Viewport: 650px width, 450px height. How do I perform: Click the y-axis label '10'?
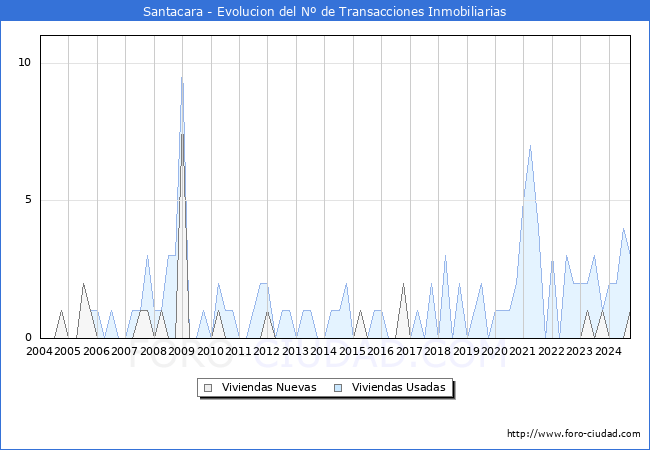click(x=25, y=63)
